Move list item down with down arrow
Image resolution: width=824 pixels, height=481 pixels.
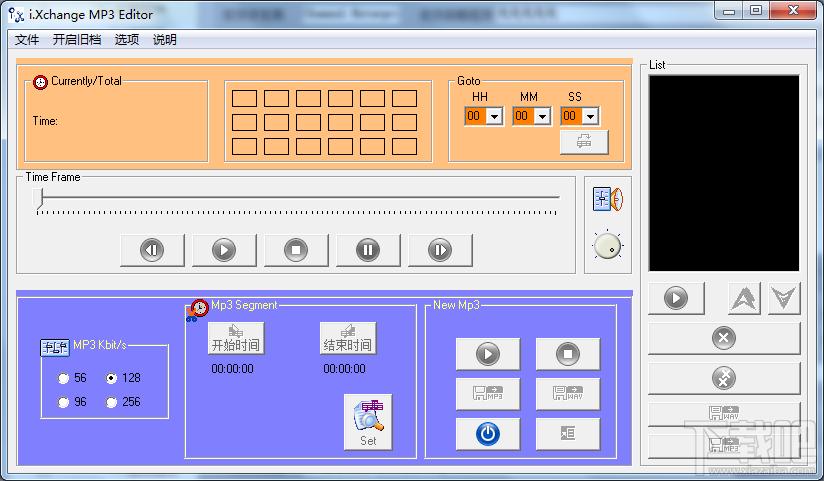784,298
